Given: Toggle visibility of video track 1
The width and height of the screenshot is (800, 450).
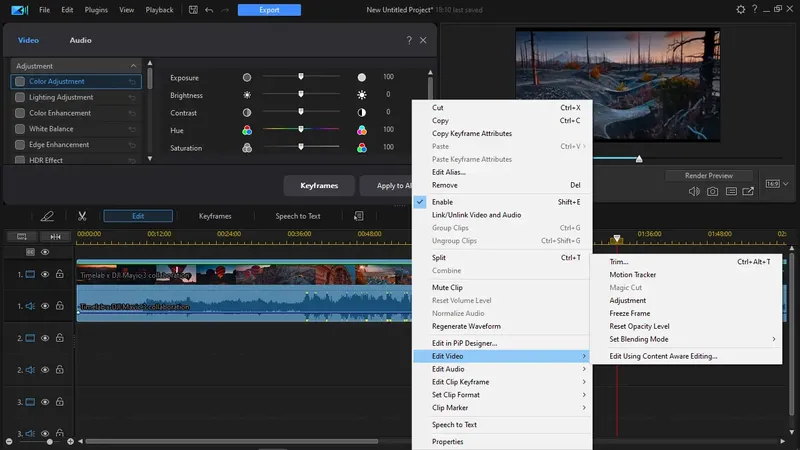Looking at the screenshot, I should 45,274.
